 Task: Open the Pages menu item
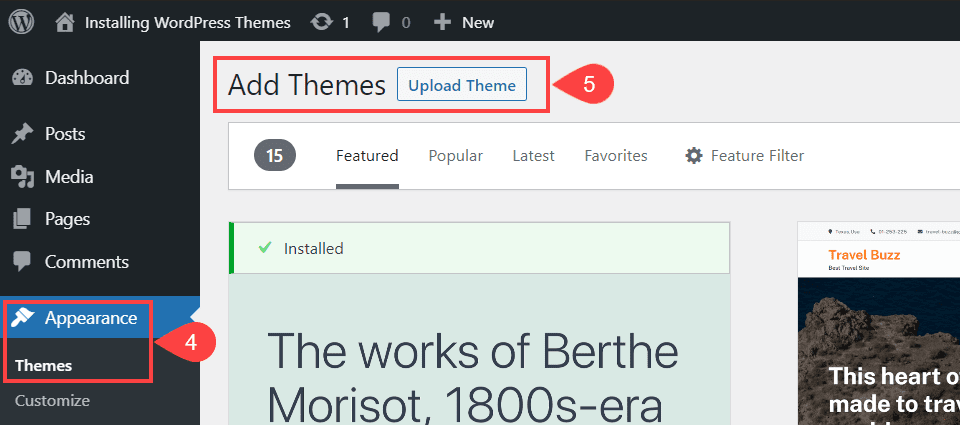tap(67, 219)
